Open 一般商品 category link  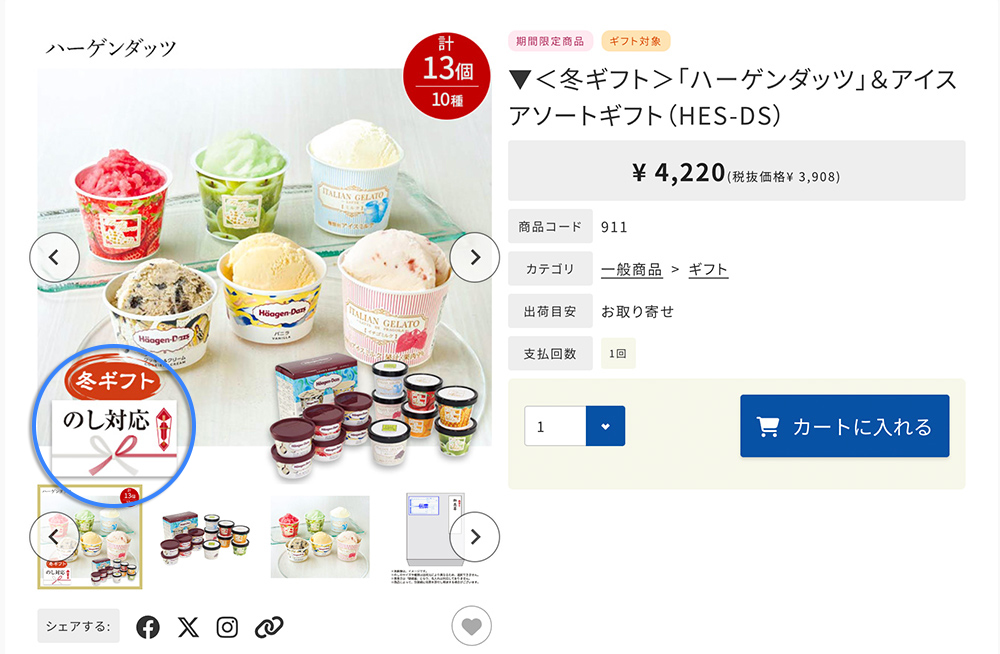pos(631,269)
